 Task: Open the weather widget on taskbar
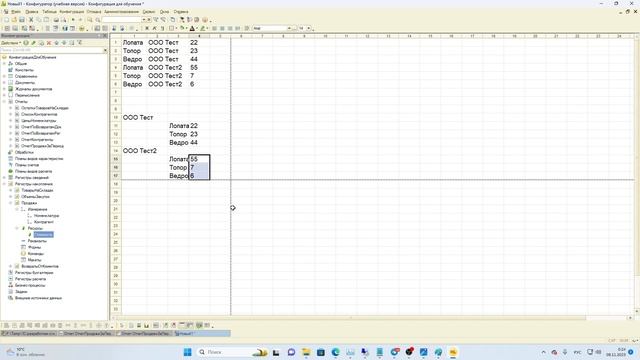[24, 352]
